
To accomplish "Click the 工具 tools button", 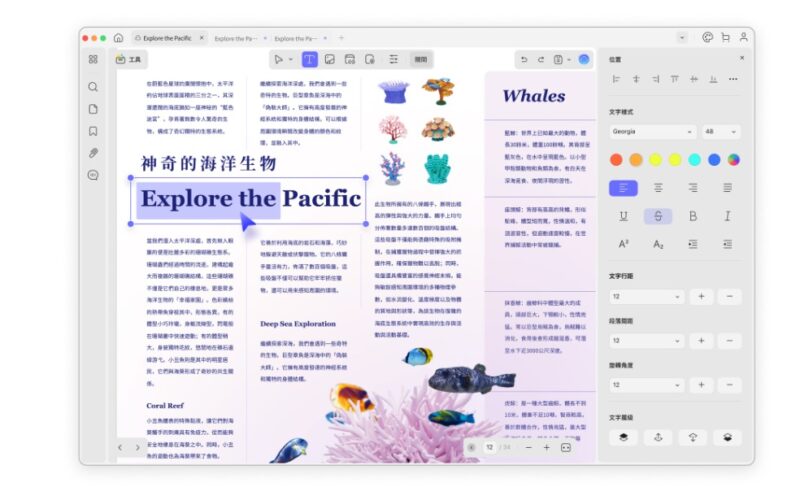I will pos(128,60).
